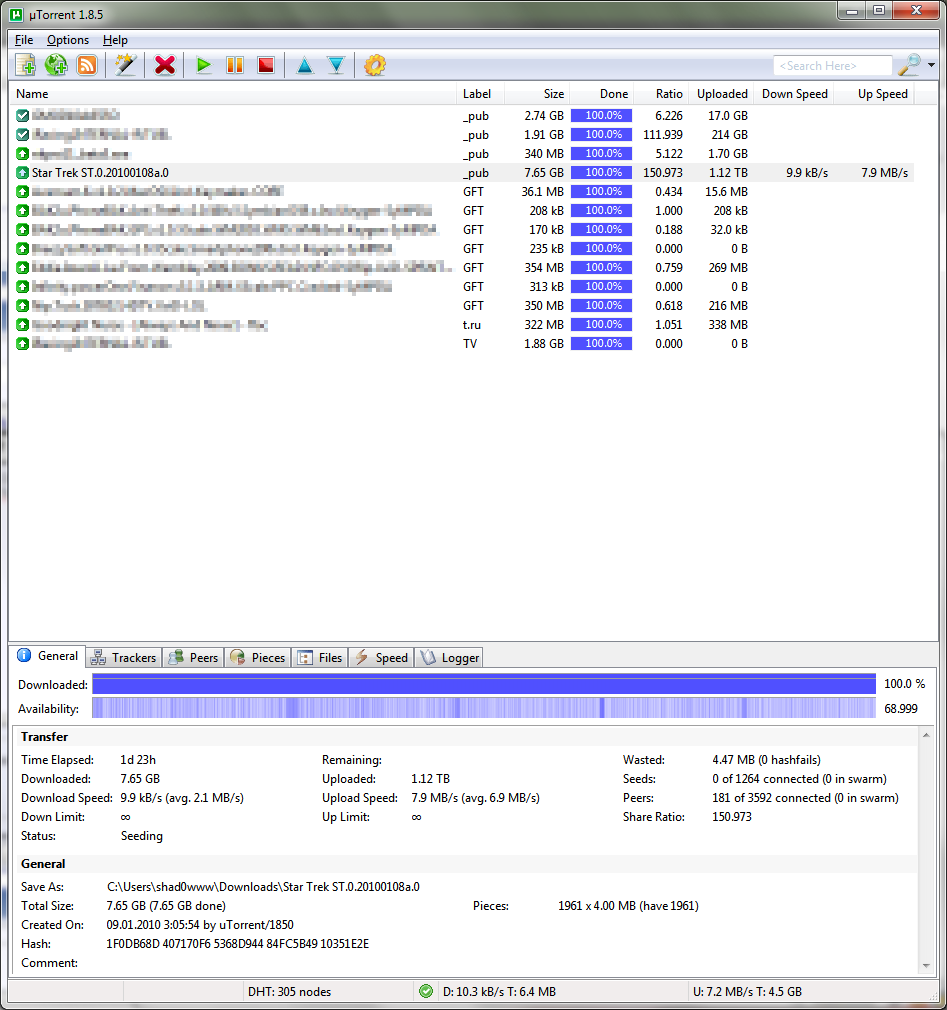Click the Availability pieces bar

[x=484, y=708]
